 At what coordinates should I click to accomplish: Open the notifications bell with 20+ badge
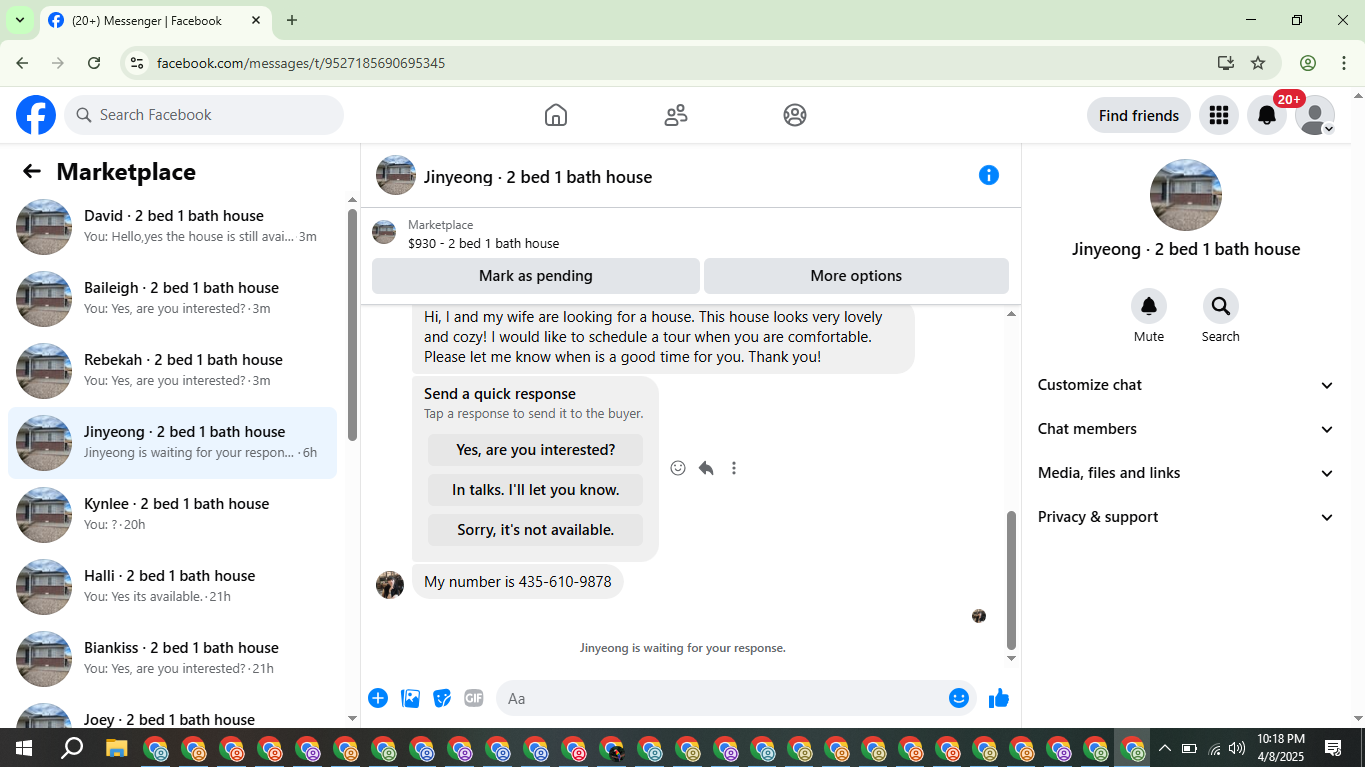point(1267,115)
